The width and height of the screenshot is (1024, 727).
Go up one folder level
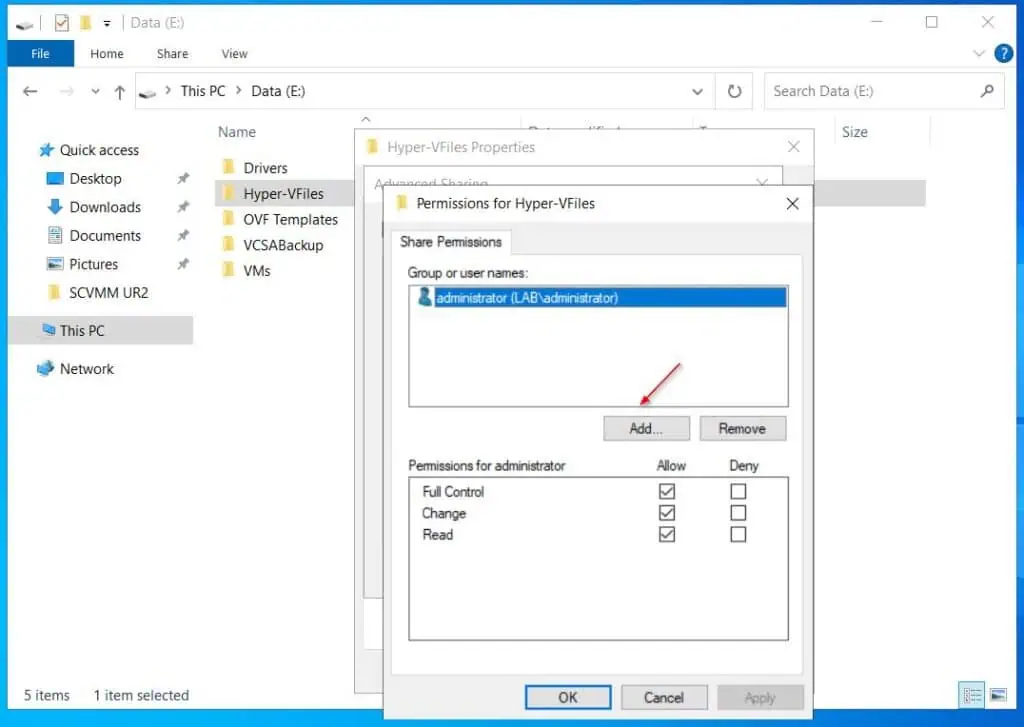120,92
